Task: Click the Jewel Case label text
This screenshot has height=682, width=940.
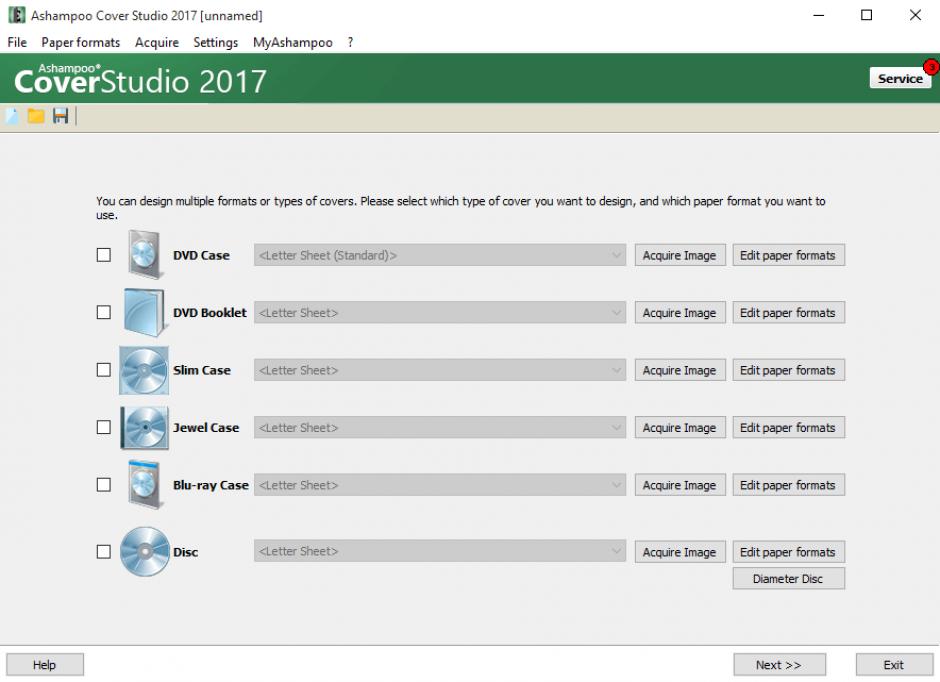Action: [206, 427]
